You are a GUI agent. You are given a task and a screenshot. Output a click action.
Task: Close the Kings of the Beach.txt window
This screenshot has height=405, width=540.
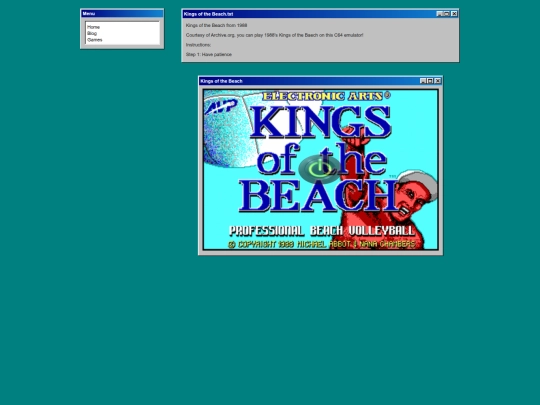click(x=454, y=14)
